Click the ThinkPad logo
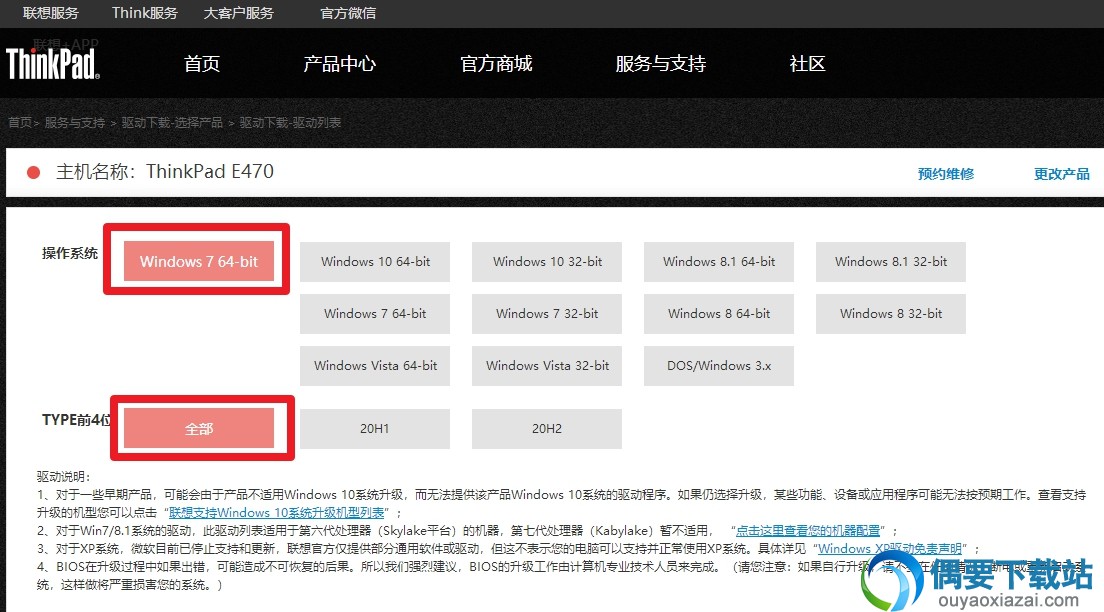The width and height of the screenshot is (1104, 612). click(53, 63)
